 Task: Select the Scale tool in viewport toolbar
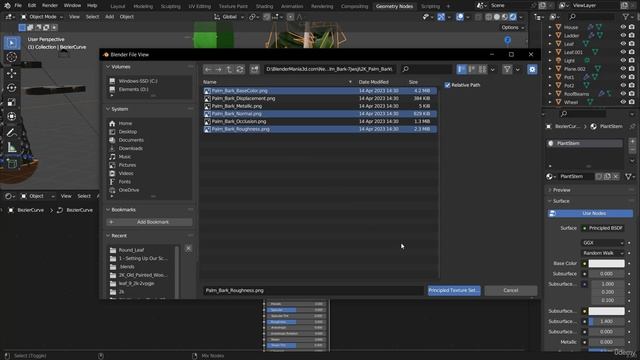[12, 102]
